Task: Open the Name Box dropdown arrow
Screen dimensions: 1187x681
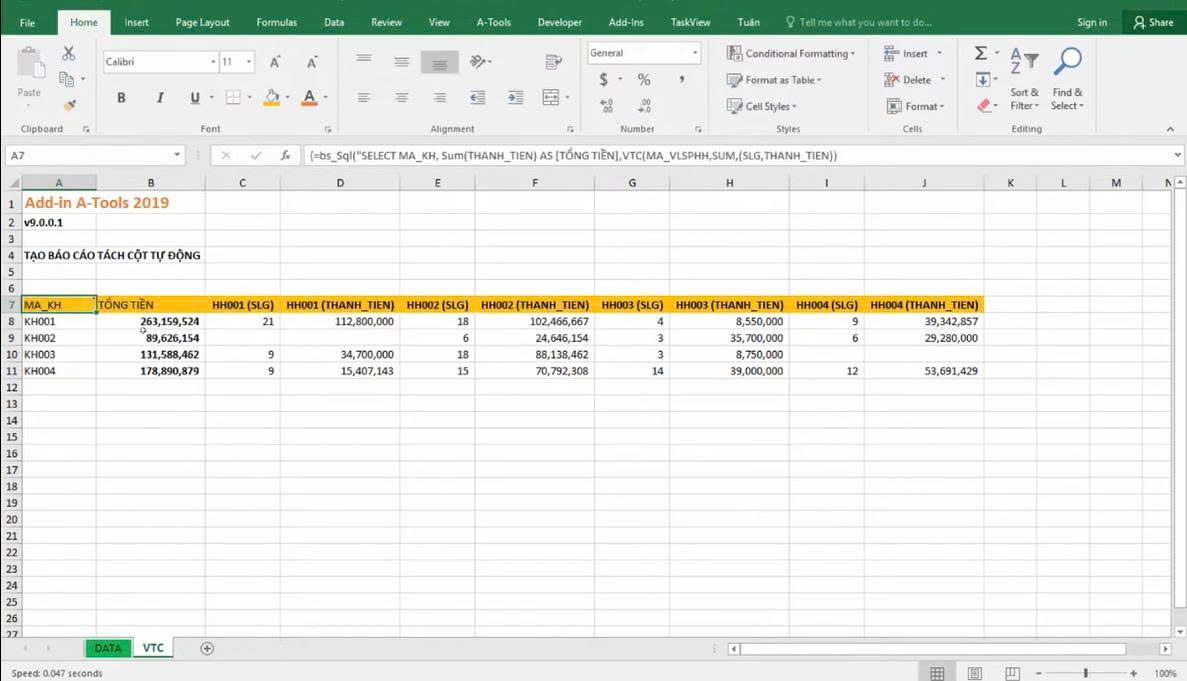Action: pos(177,156)
